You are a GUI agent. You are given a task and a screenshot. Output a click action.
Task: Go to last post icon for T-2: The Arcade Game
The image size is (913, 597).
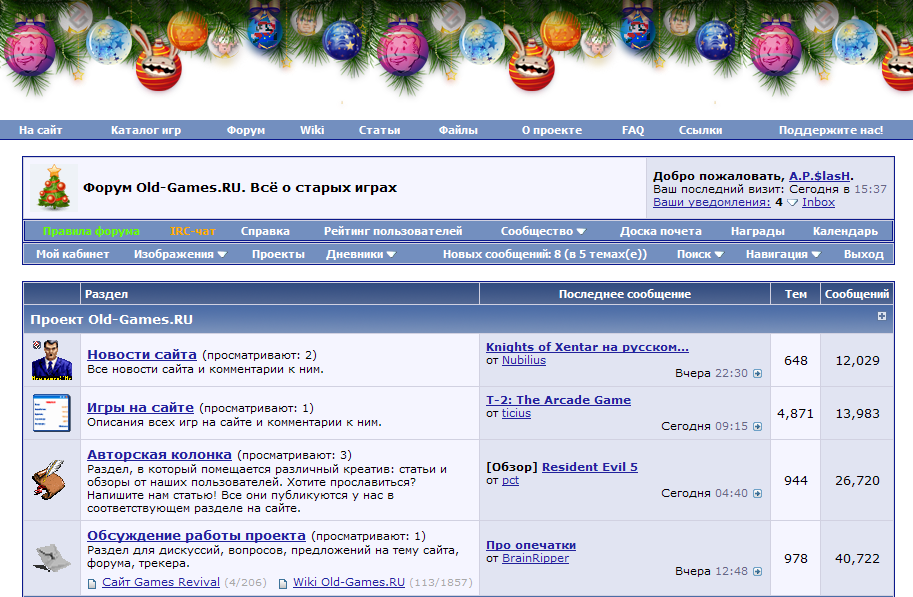pyautogui.click(x=757, y=426)
